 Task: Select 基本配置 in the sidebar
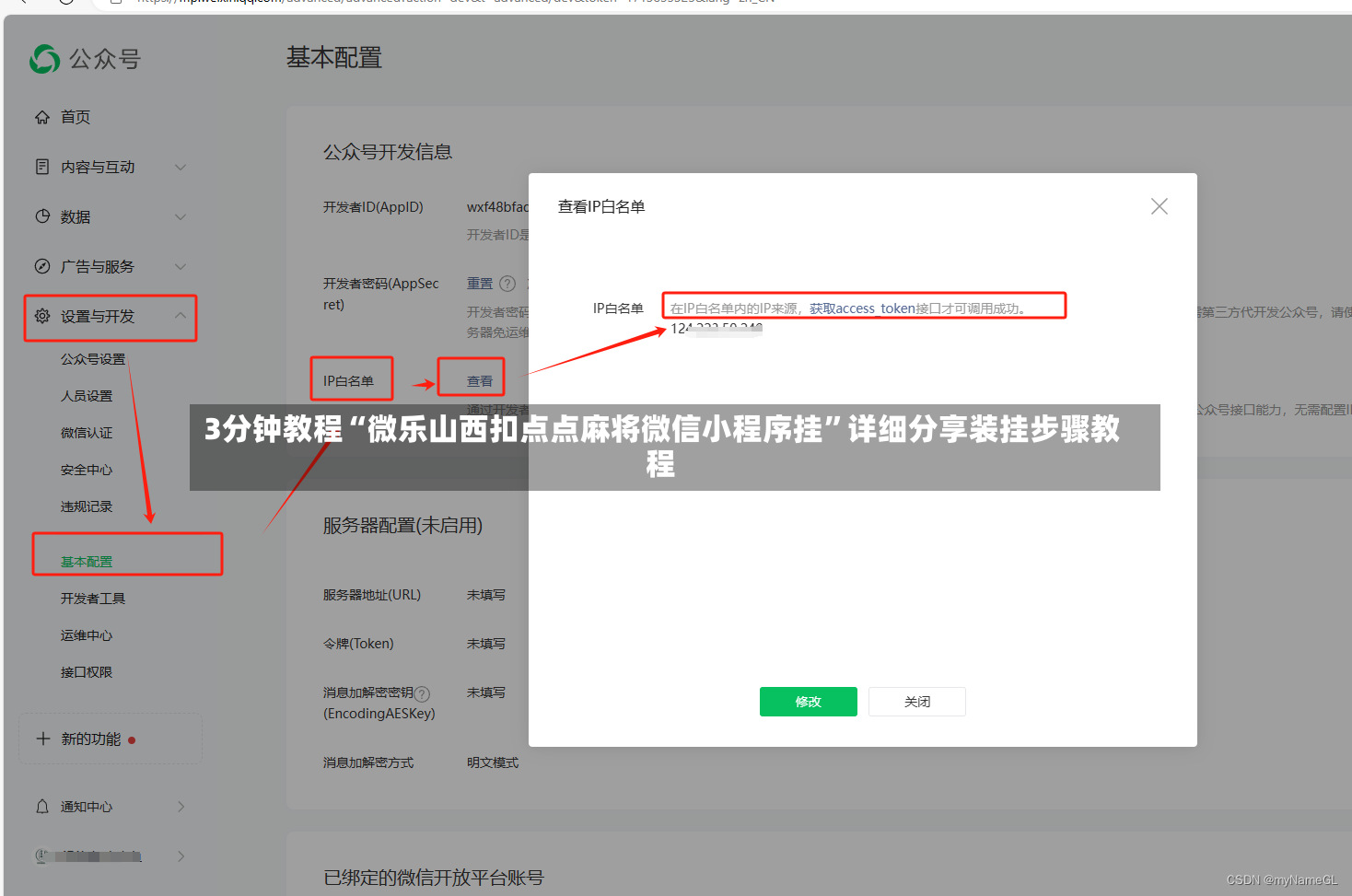(x=87, y=562)
